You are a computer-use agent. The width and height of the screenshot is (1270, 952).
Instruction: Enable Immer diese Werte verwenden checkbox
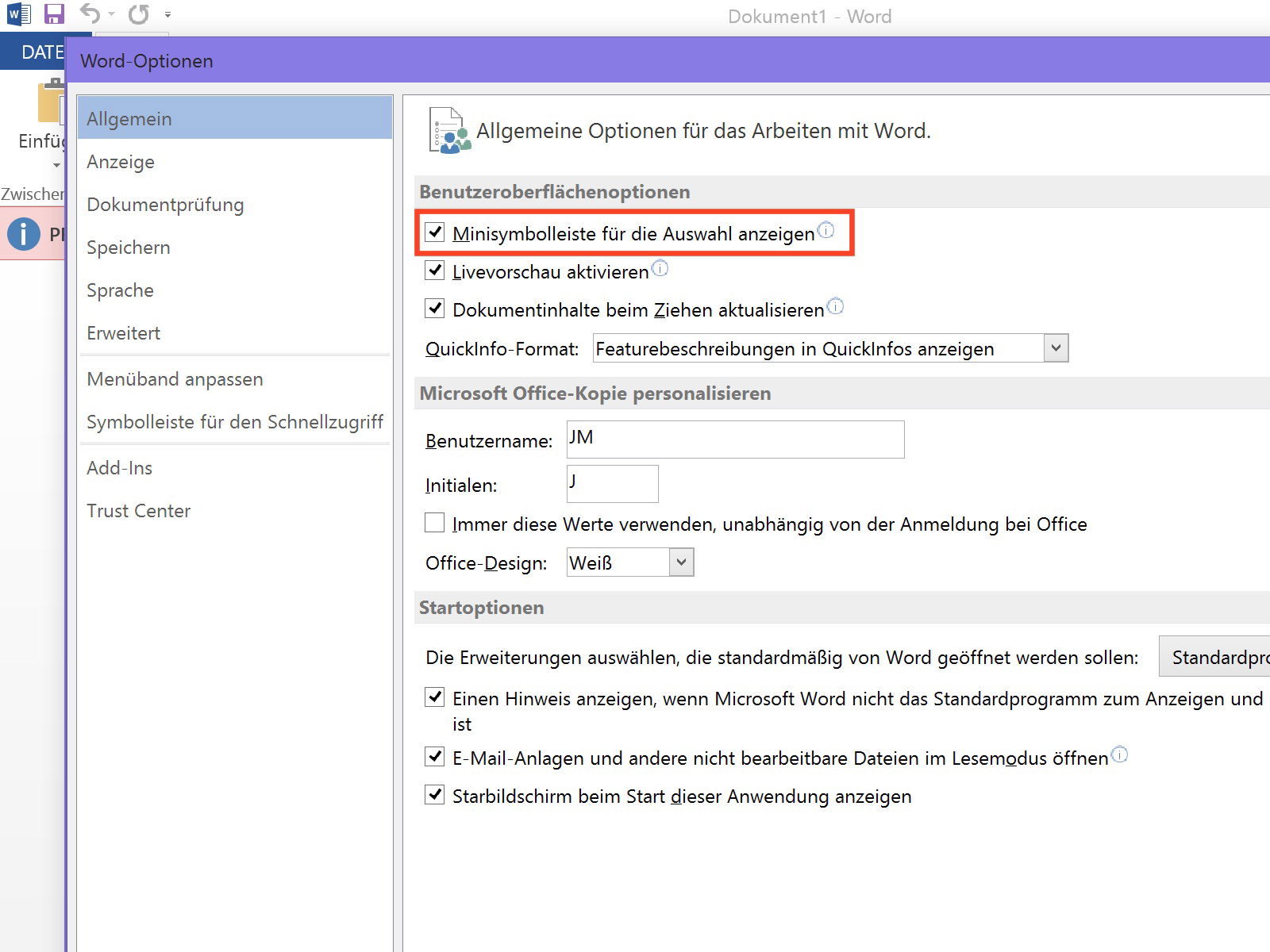coord(435,523)
